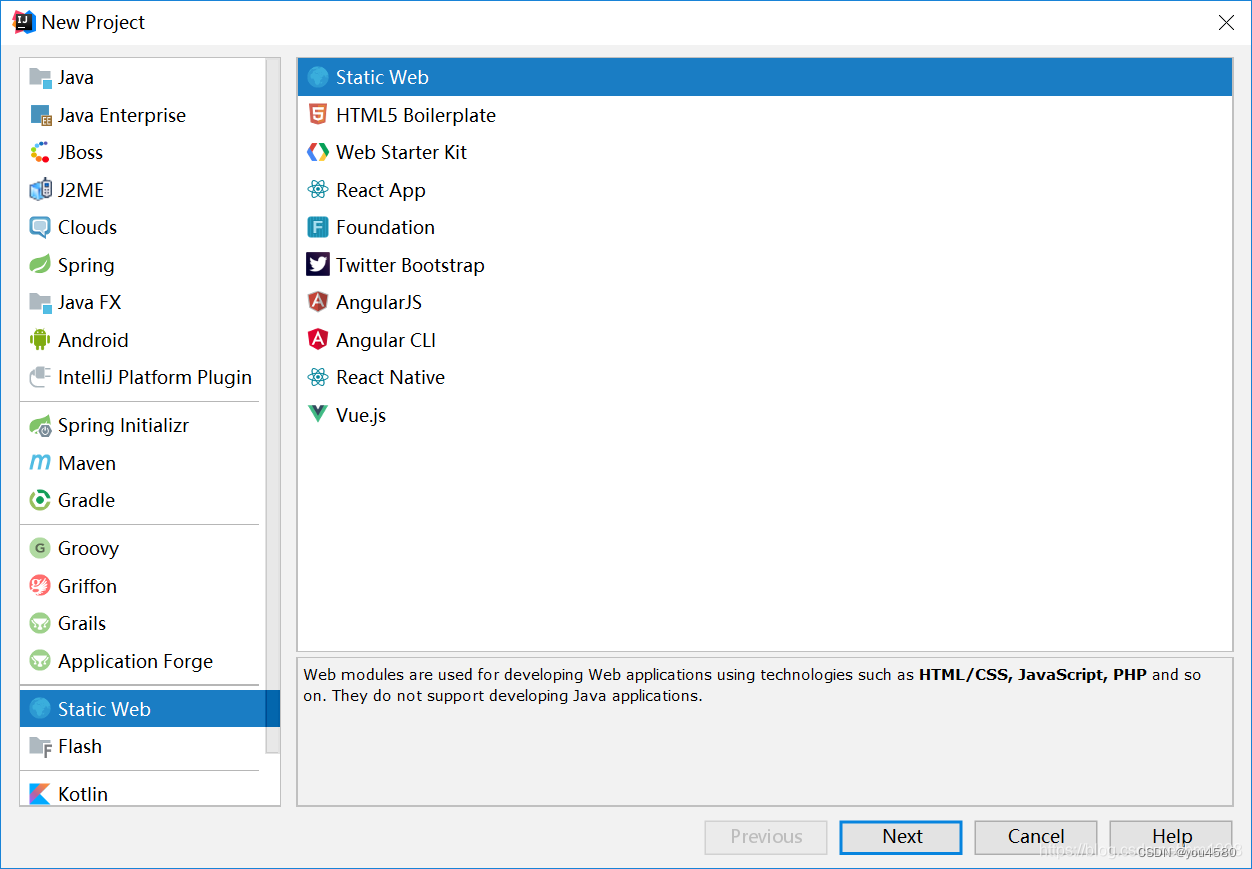This screenshot has width=1252, height=869.
Task: Click the IntelliJ logo in title bar
Action: point(24,22)
